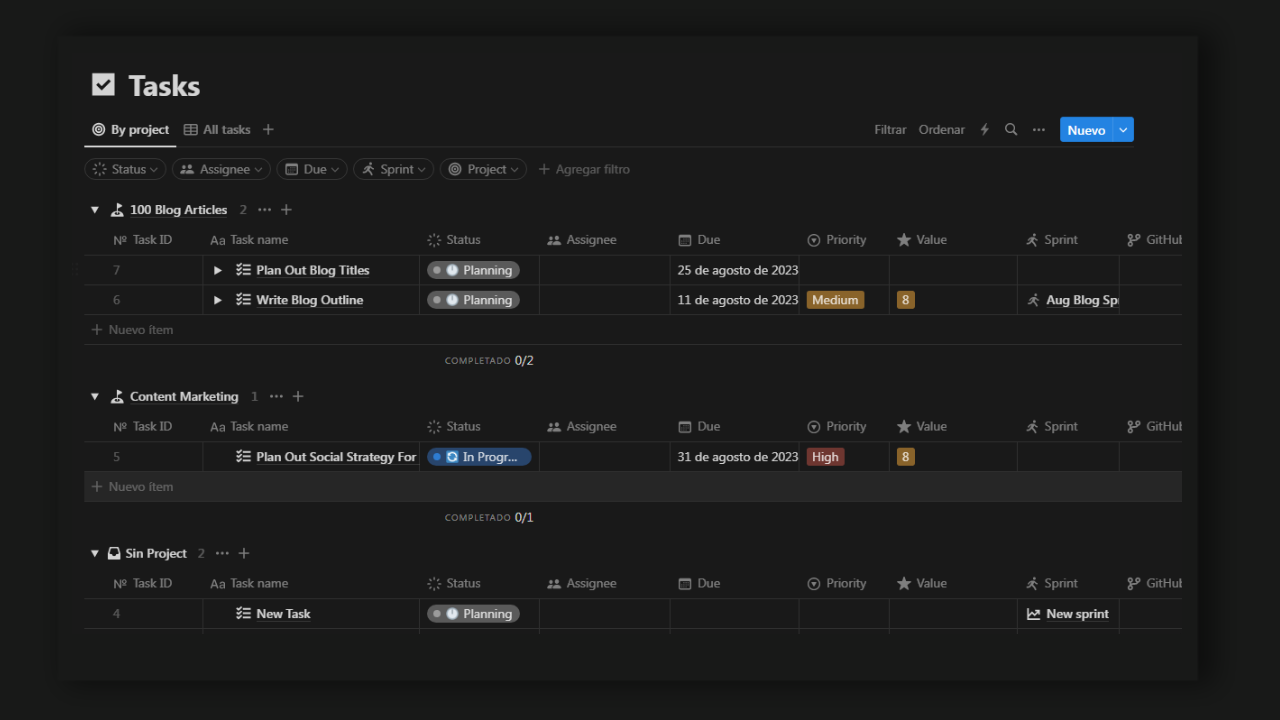
Task: Open the Due filter dropdown
Action: [x=312, y=169]
